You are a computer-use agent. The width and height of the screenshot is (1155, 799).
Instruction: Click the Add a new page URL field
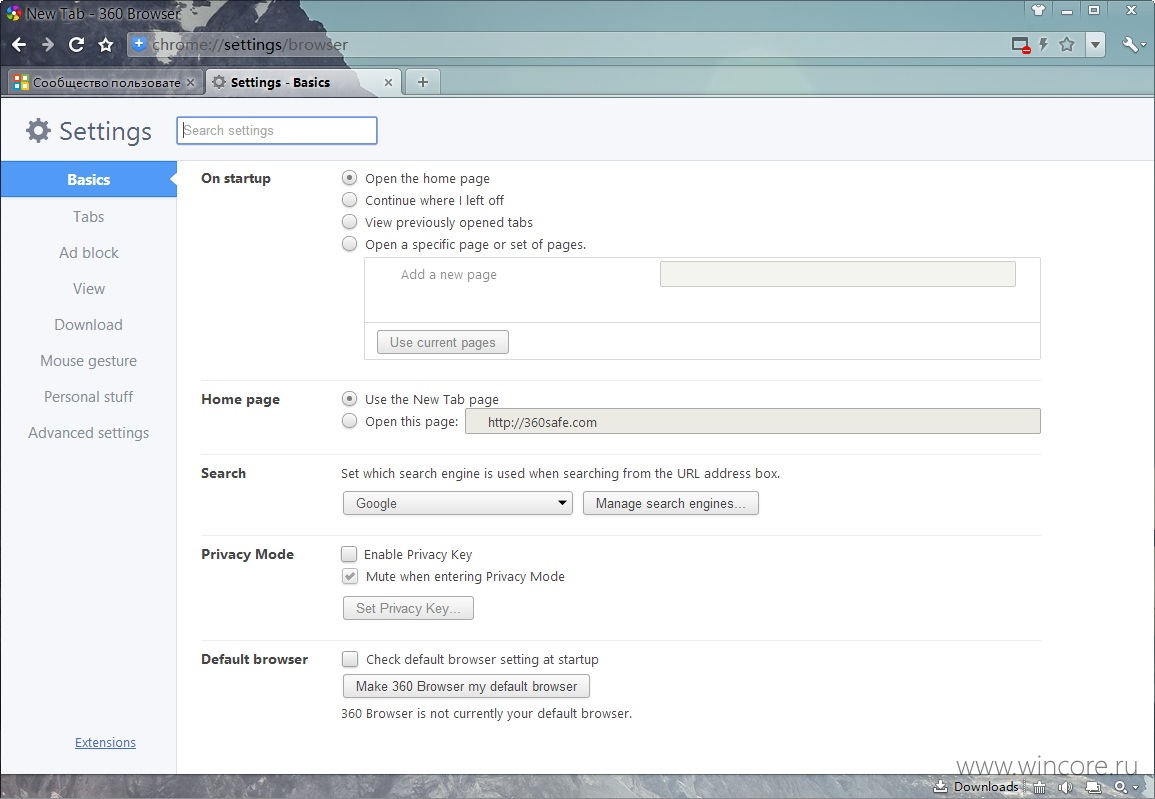pyautogui.click(x=838, y=274)
